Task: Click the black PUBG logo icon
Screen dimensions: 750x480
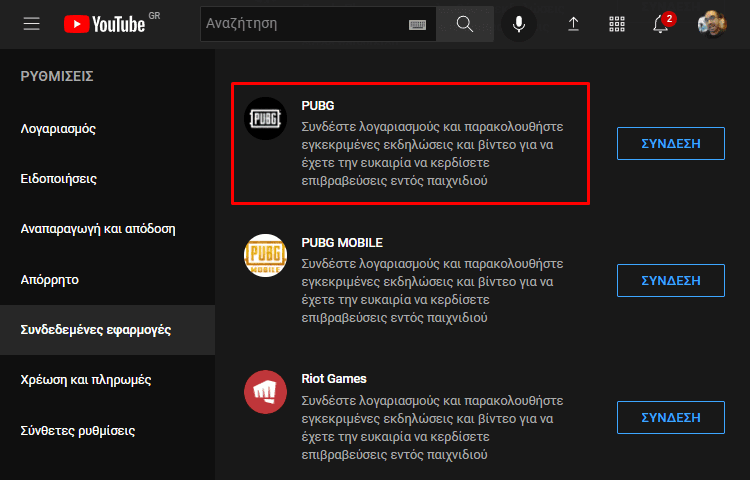Action: 265,118
